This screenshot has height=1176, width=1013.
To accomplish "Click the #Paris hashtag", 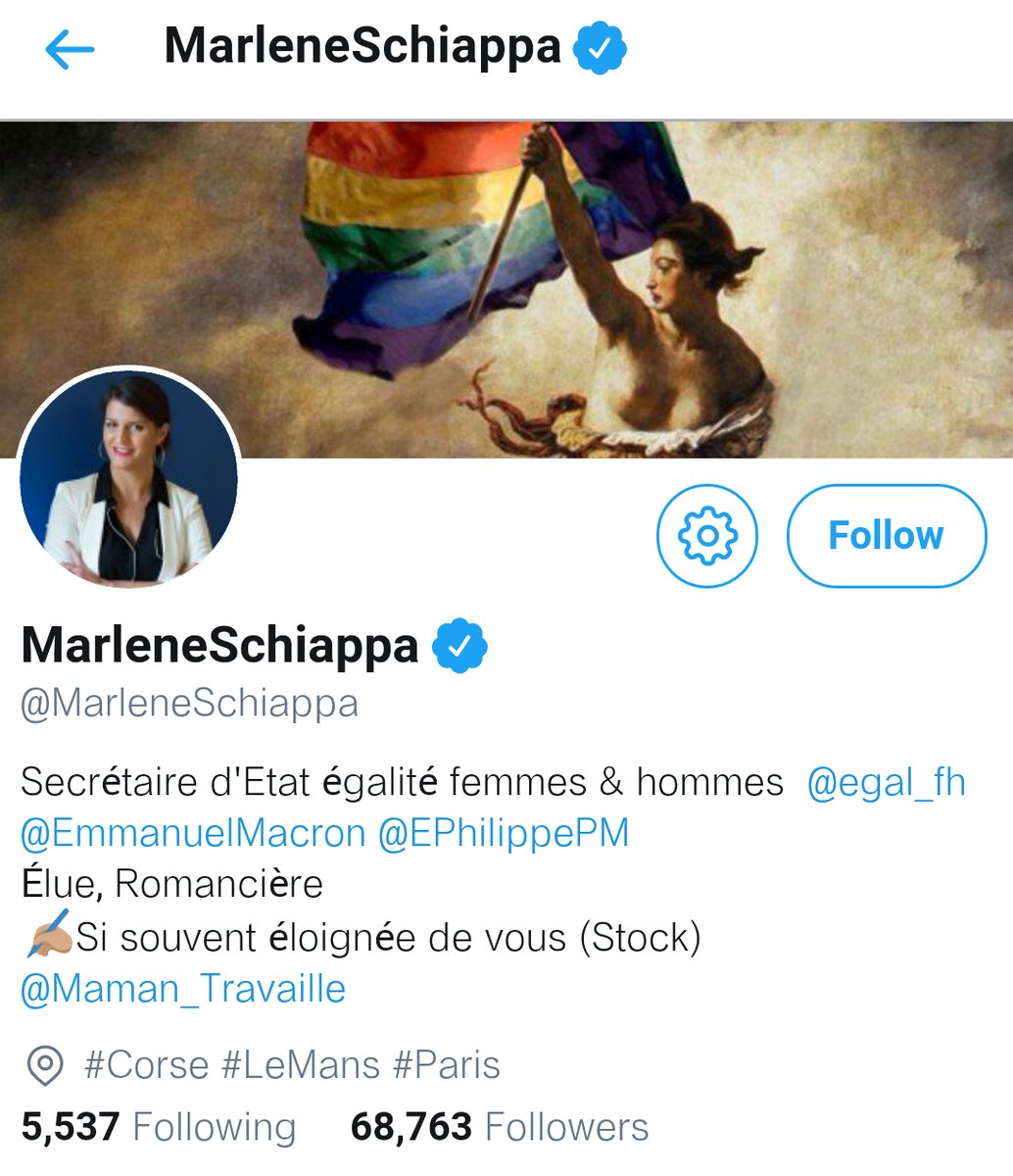I will click(447, 1065).
